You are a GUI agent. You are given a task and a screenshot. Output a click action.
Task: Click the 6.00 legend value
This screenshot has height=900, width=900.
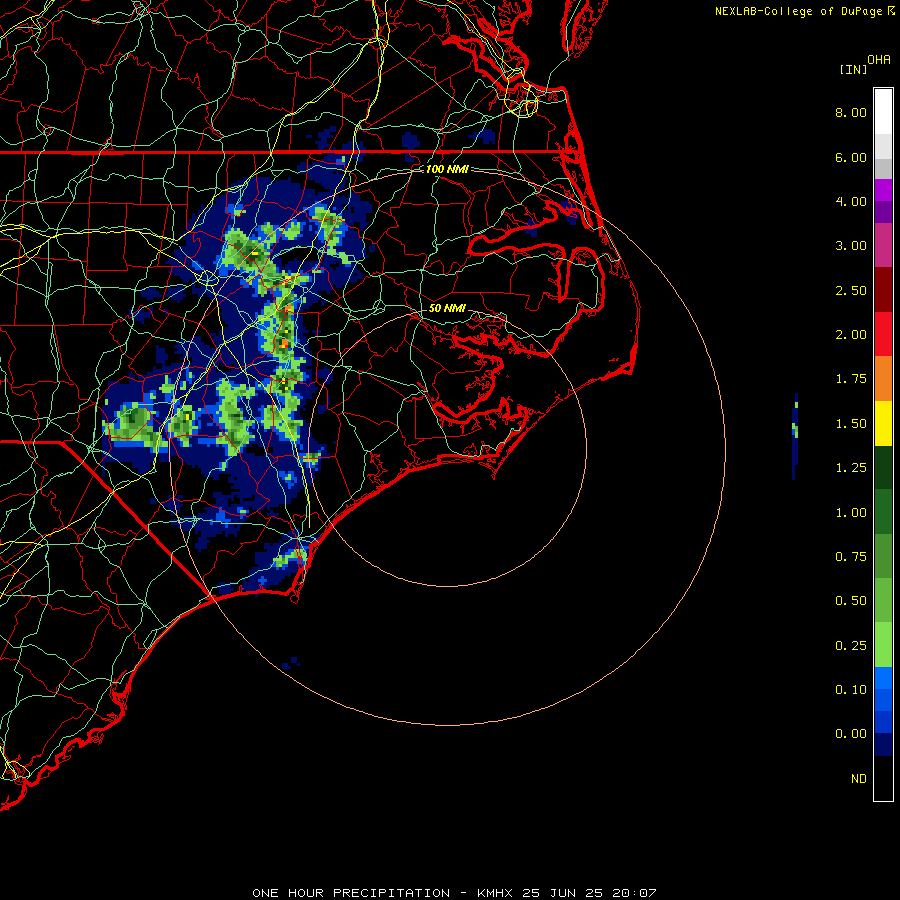pyautogui.click(x=851, y=157)
